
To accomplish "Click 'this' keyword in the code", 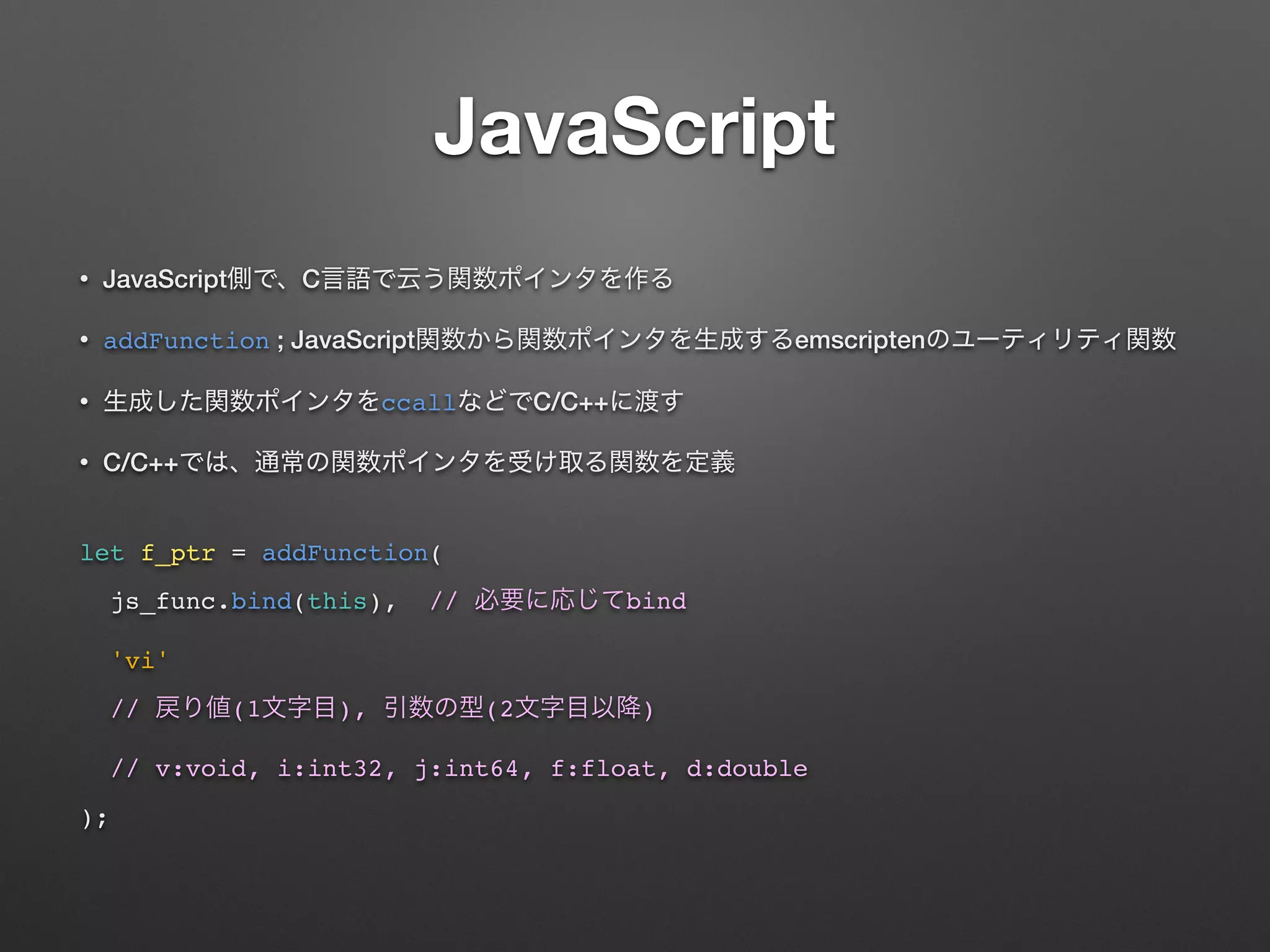I will pos(337,601).
